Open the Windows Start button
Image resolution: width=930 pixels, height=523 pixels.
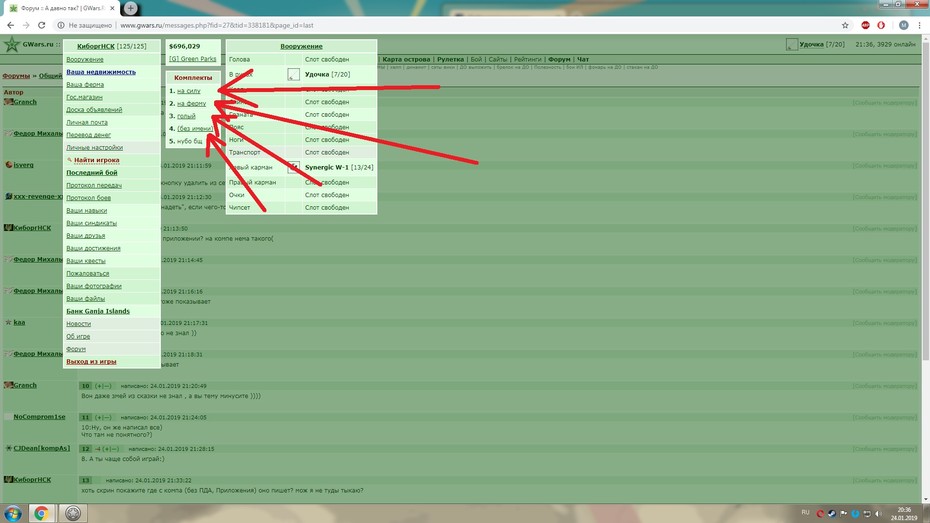12,513
